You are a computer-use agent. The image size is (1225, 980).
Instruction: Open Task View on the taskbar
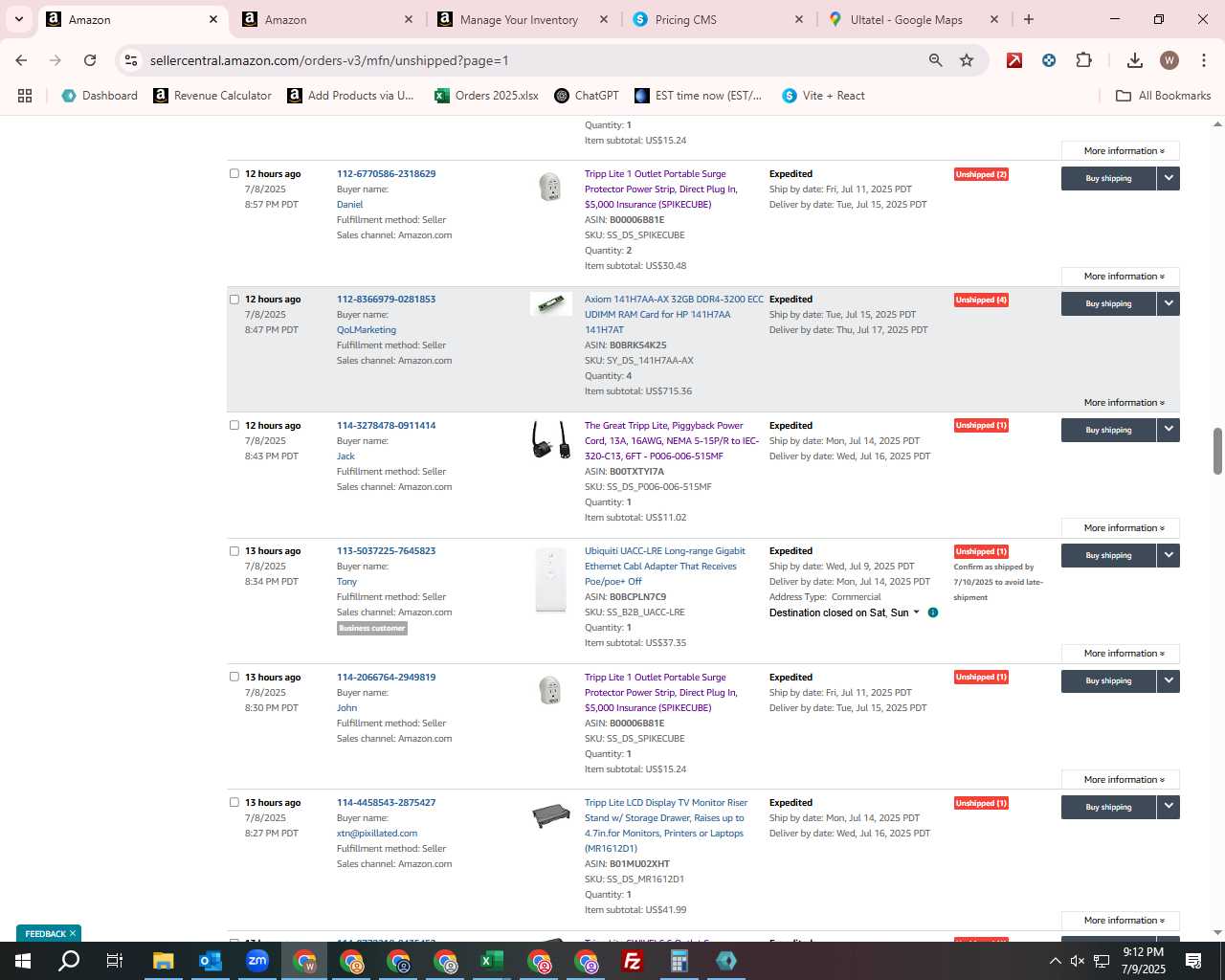pyautogui.click(x=115, y=961)
